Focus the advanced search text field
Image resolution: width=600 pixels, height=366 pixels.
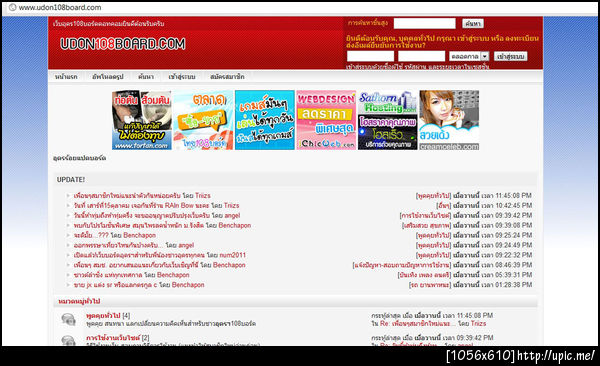[x=425, y=23]
